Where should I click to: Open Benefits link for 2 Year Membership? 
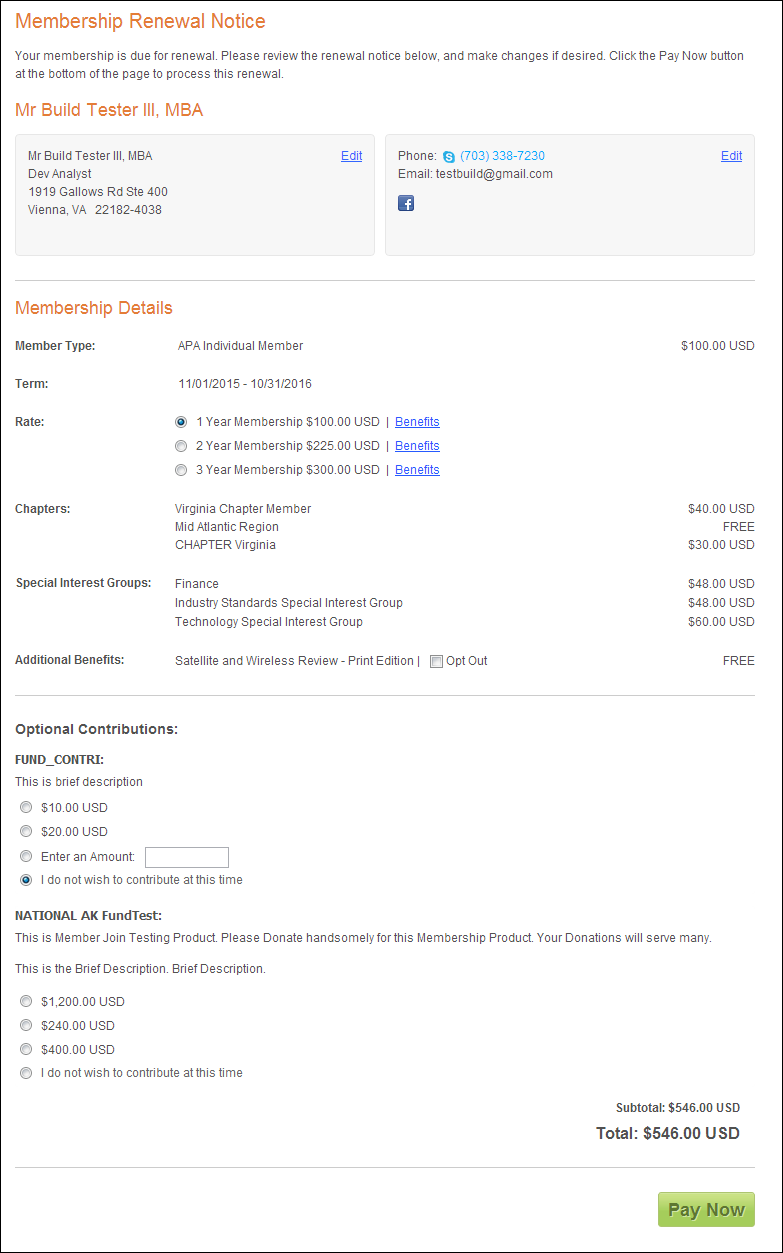(417, 446)
